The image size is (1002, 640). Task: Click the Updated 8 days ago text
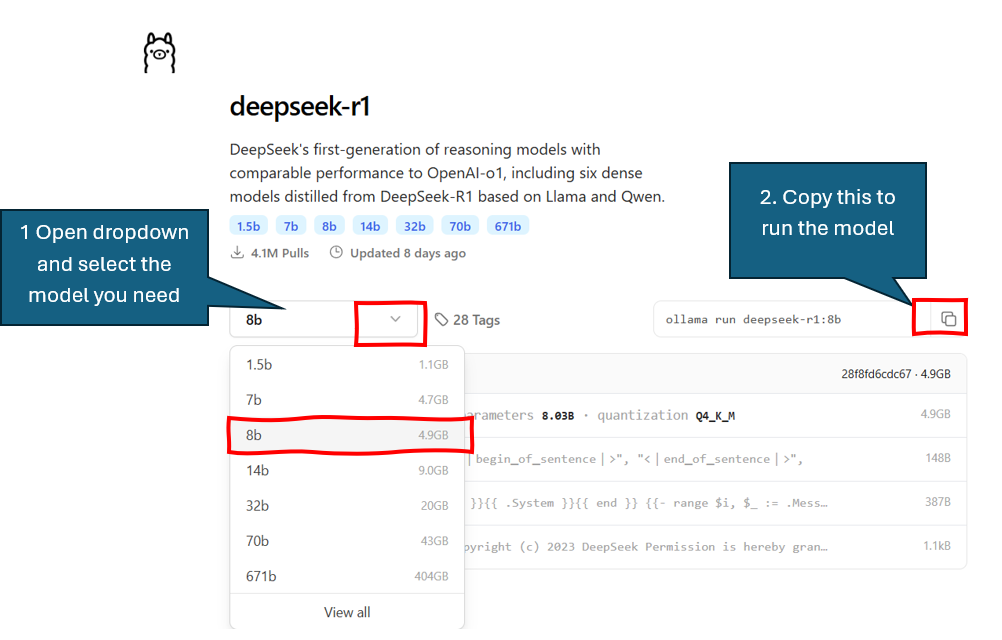[408, 253]
